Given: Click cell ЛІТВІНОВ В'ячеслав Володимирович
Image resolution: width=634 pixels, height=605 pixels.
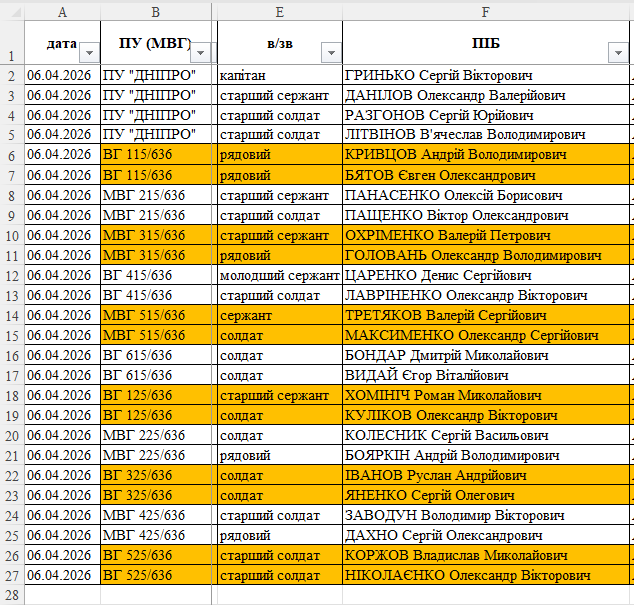Looking at the screenshot, I should pos(486,135).
